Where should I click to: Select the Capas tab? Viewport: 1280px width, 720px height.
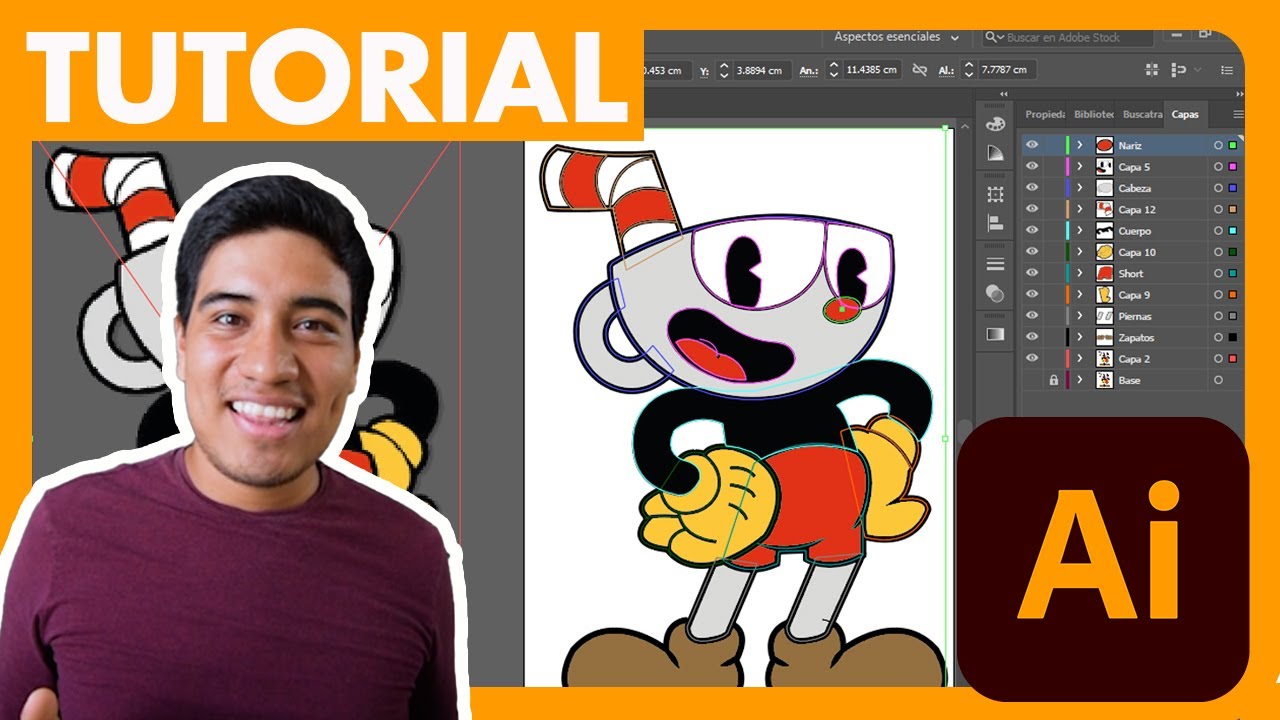pos(1185,115)
